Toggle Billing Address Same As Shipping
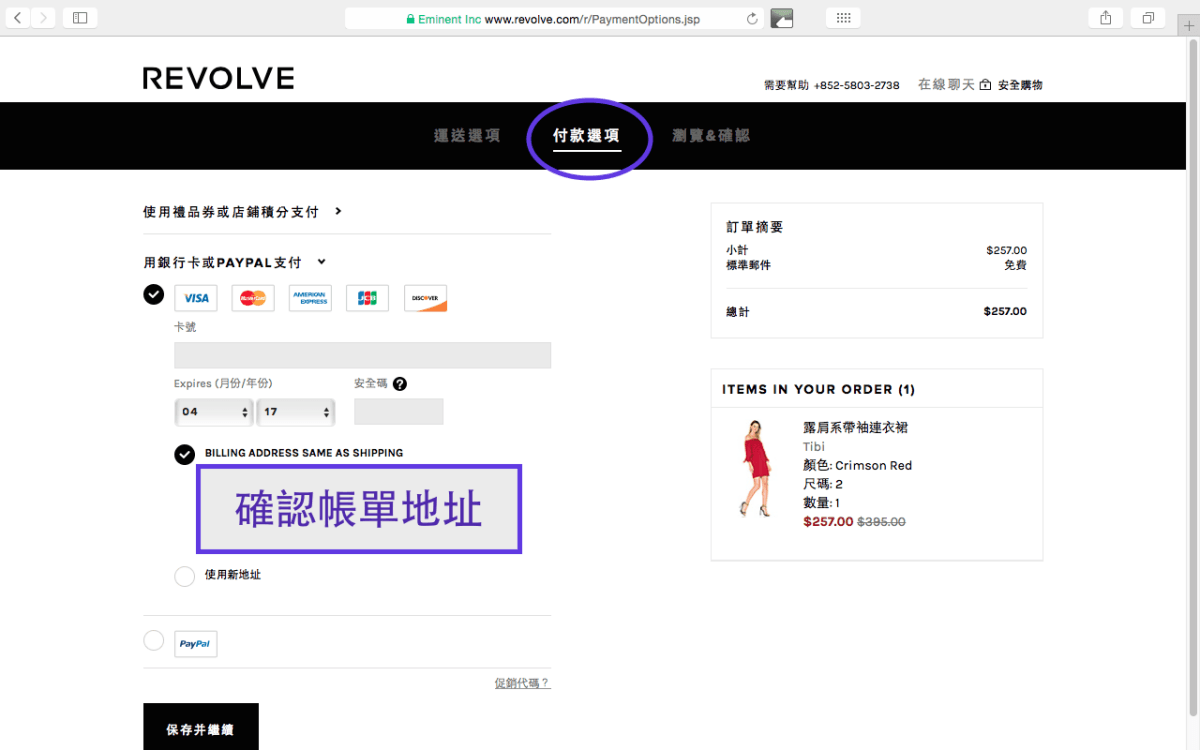The height and width of the screenshot is (750, 1200). pyautogui.click(x=184, y=454)
